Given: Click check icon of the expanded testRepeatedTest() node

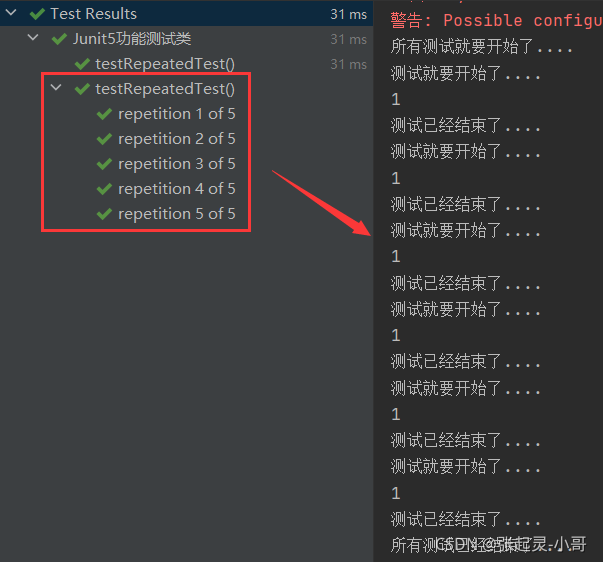Looking at the screenshot, I should [83, 89].
